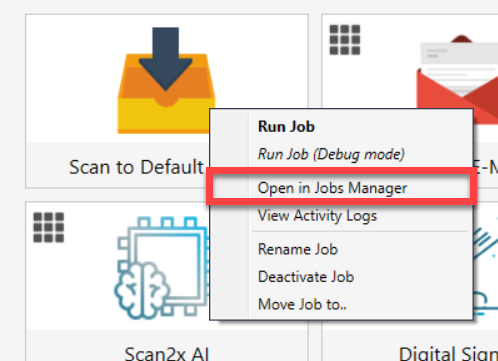
Task: Click the Scan to Default inbox icon
Action: pyautogui.click(x=166, y=80)
